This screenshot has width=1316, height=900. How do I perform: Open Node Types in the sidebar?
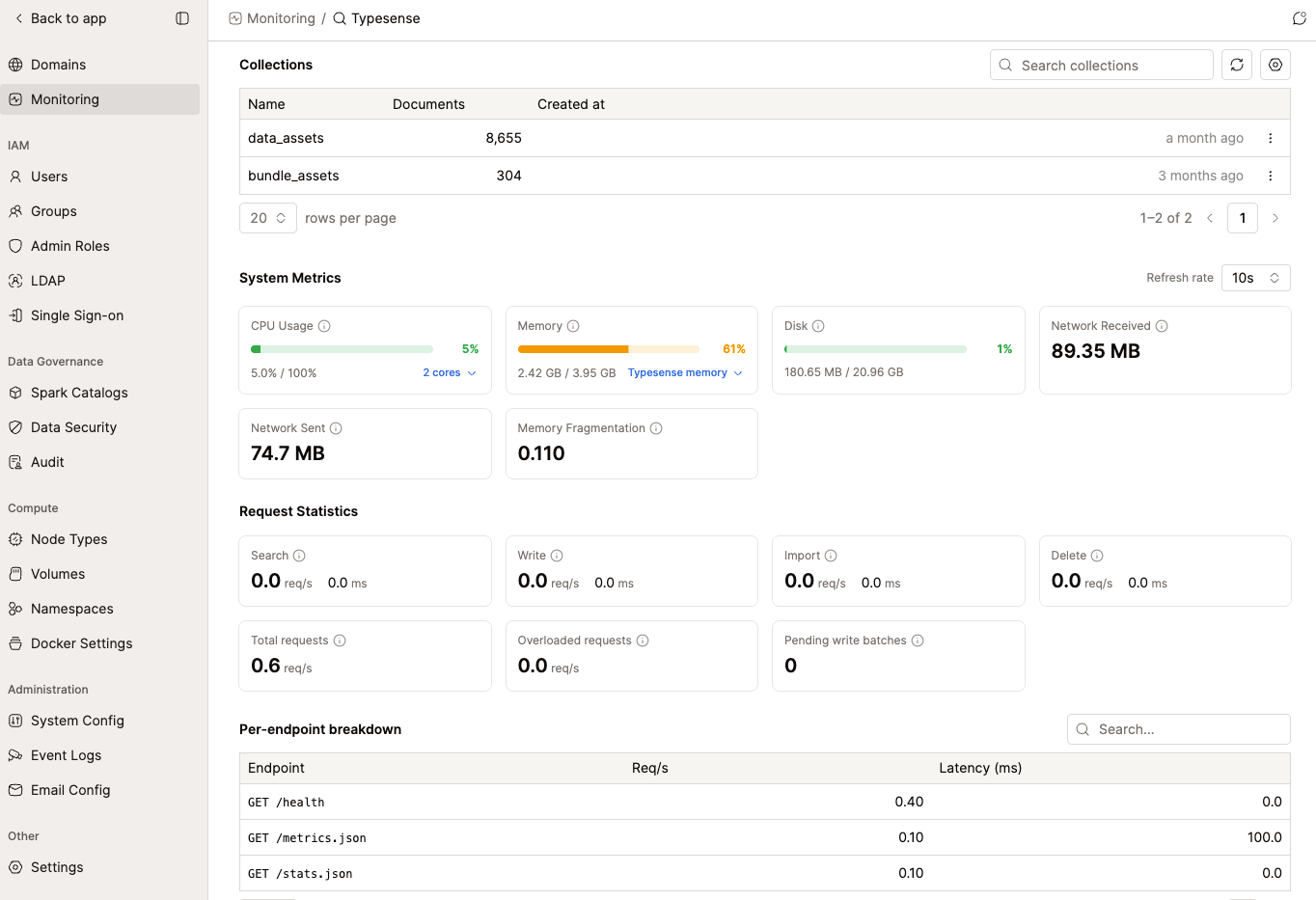pyautogui.click(x=100, y=539)
